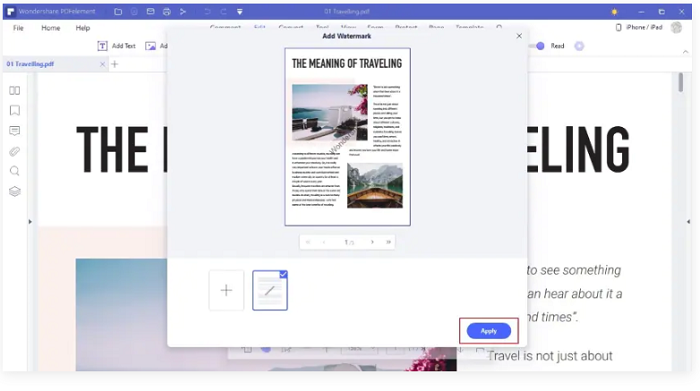Open the search panel magnifier icon
Image resolution: width=700 pixels, height=391 pixels.
[15, 171]
